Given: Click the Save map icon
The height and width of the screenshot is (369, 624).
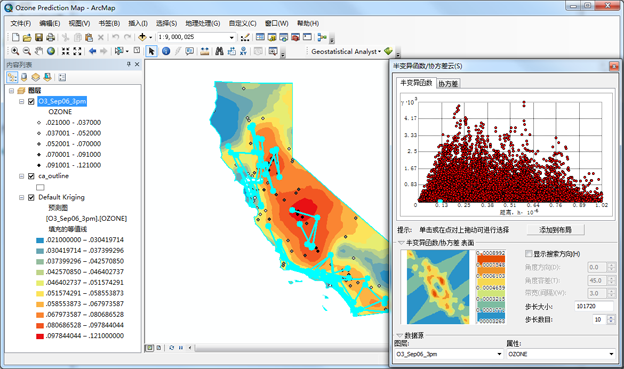Looking at the screenshot, I should point(39,37).
